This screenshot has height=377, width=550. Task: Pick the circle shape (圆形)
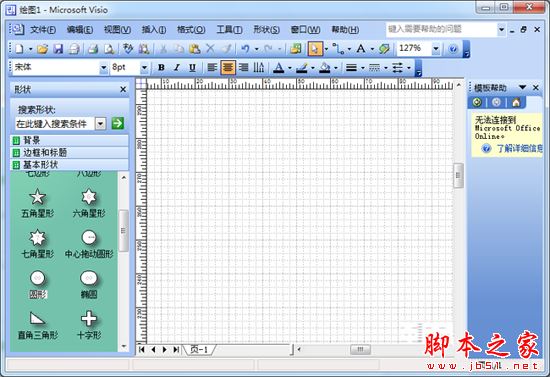pyautogui.click(x=38, y=284)
